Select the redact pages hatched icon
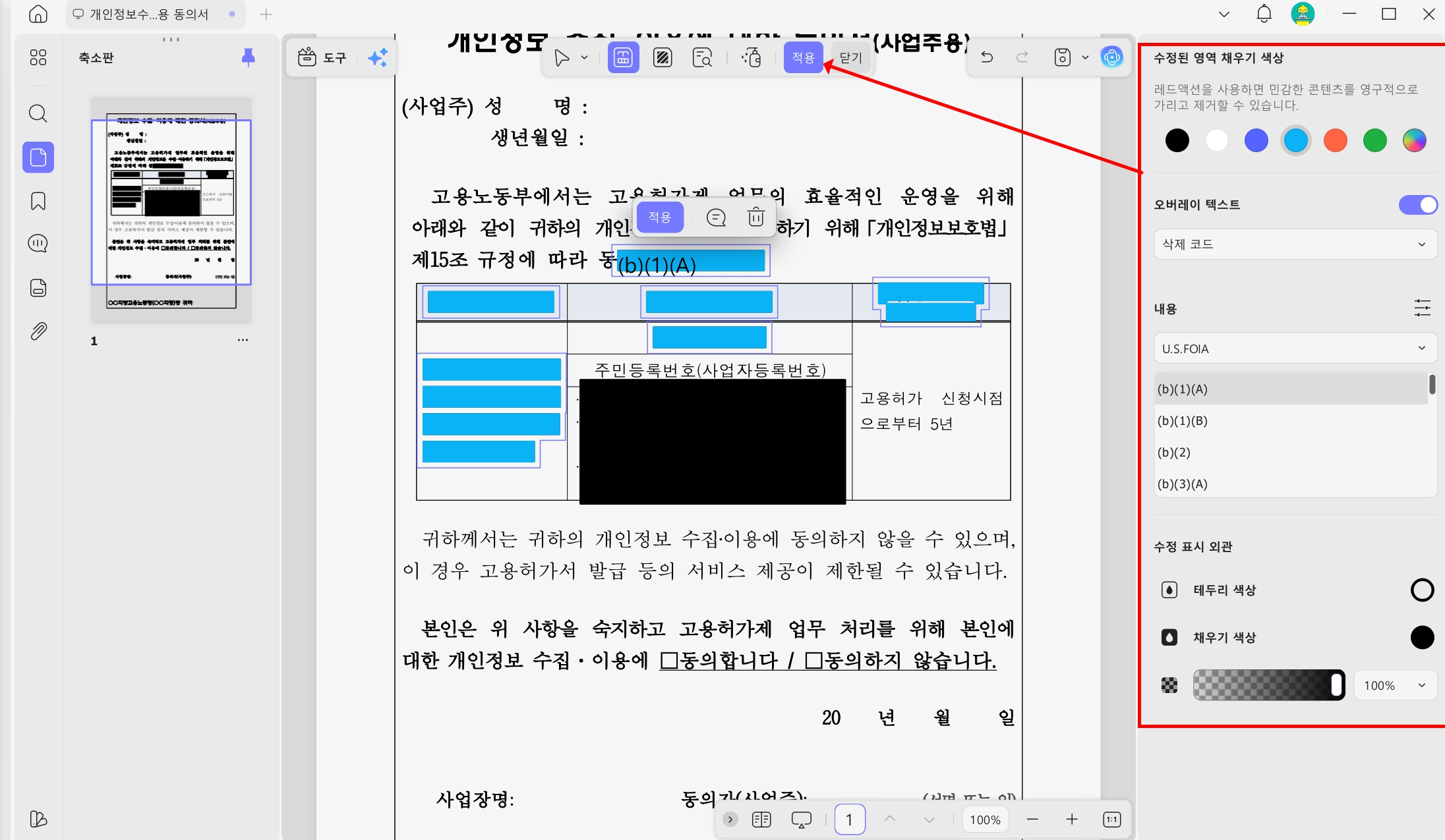This screenshot has height=840, width=1445. [663, 58]
